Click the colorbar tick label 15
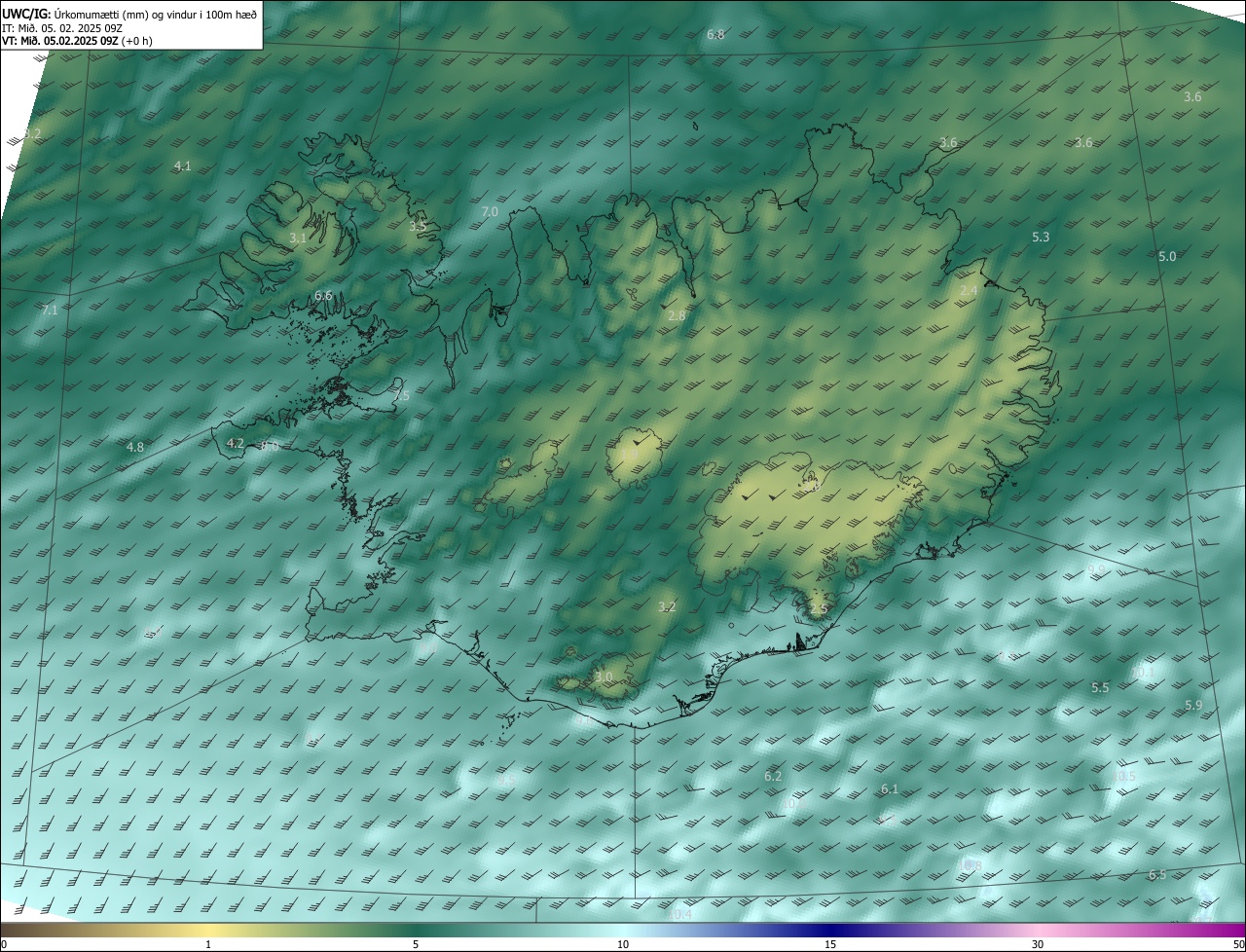 coord(830,944)
